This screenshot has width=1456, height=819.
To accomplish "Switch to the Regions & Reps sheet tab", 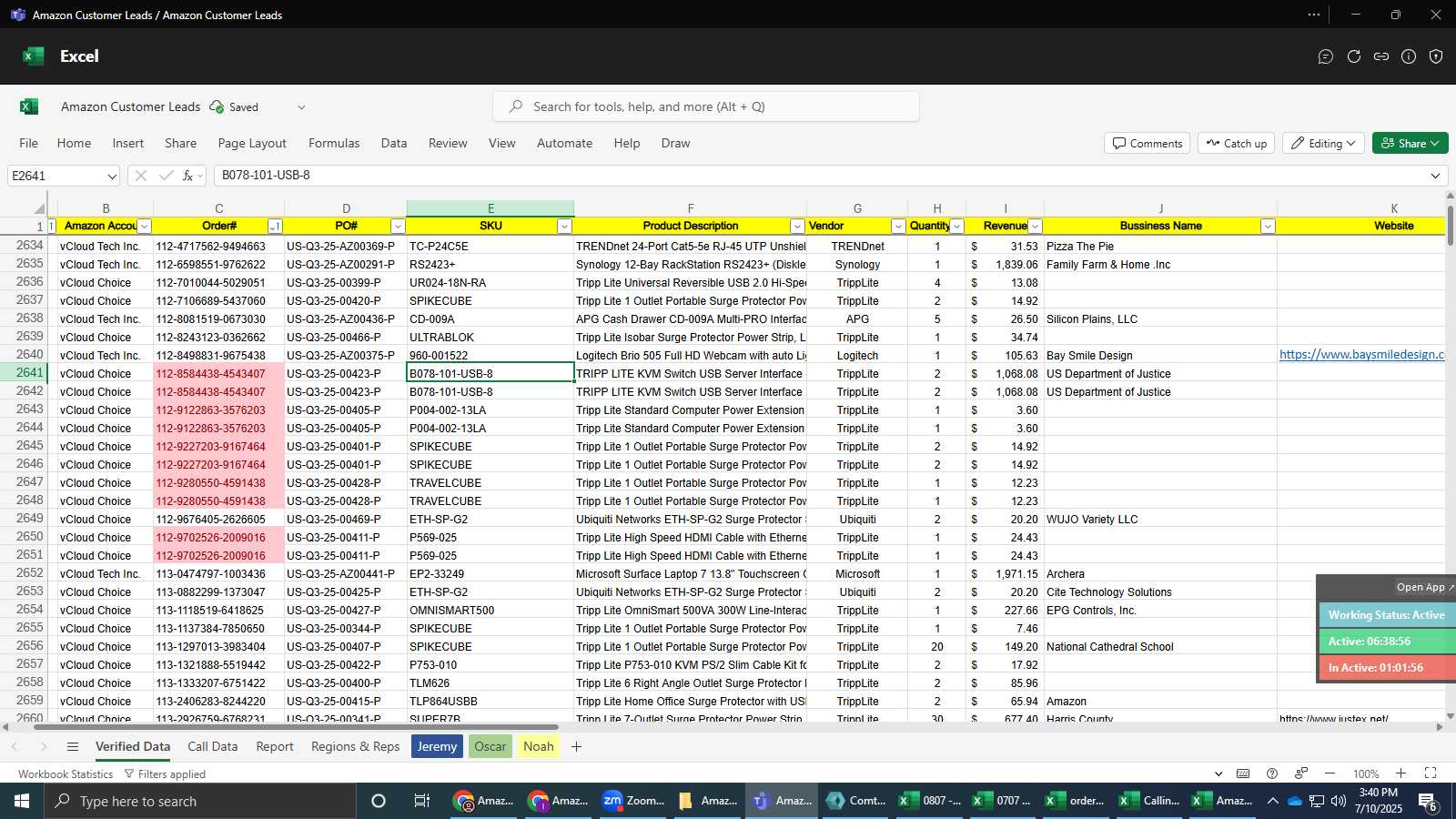I will point(355,747).
